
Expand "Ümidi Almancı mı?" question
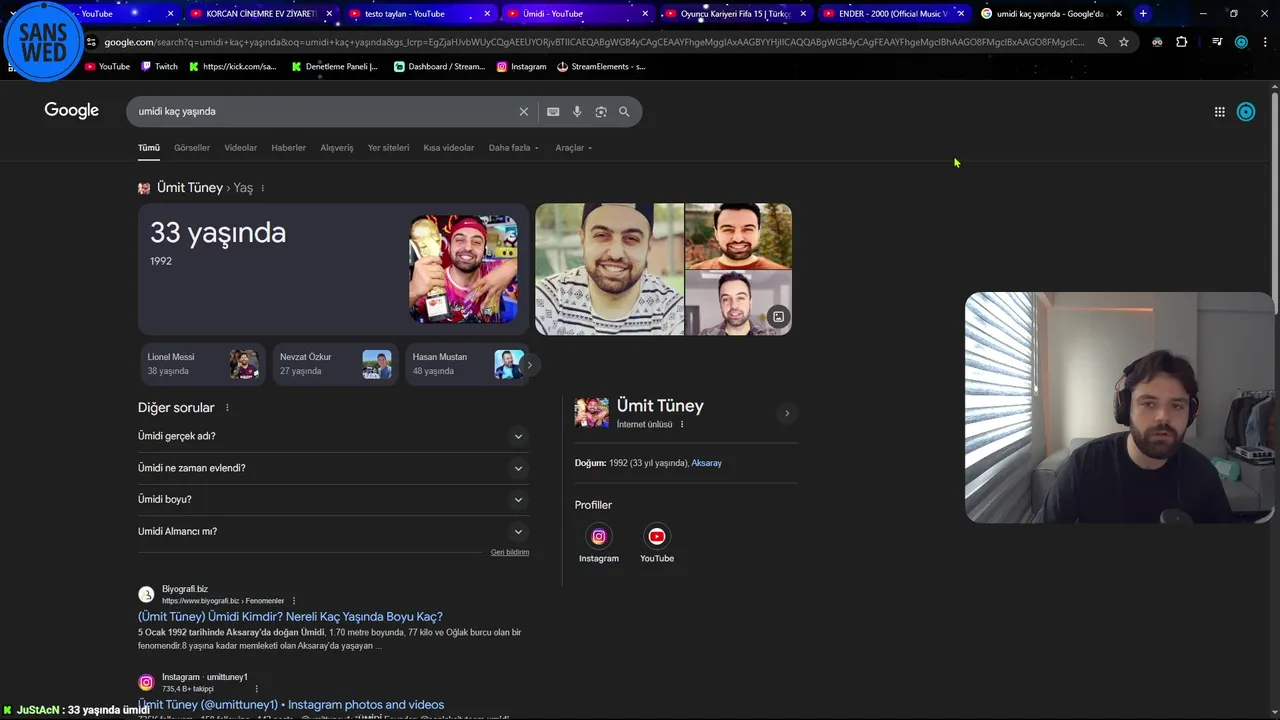[x=333, y=532]
